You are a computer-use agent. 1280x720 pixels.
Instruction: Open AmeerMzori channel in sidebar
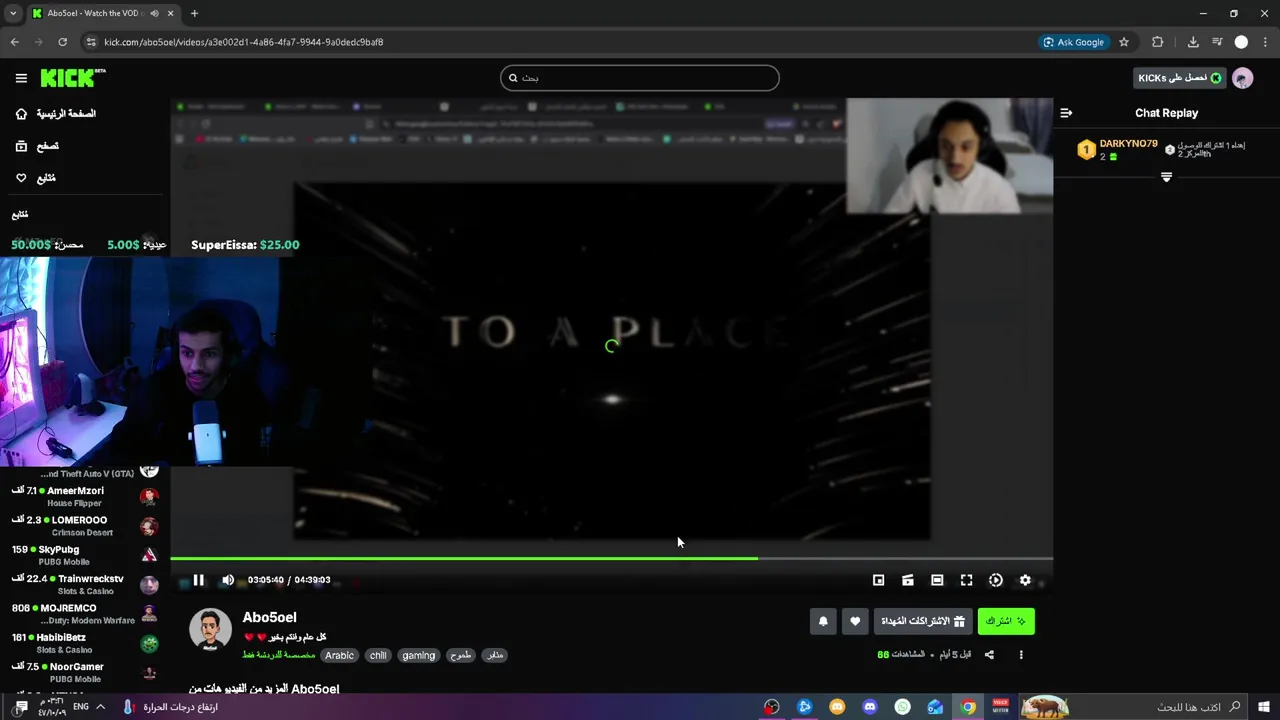click(85, 496)
